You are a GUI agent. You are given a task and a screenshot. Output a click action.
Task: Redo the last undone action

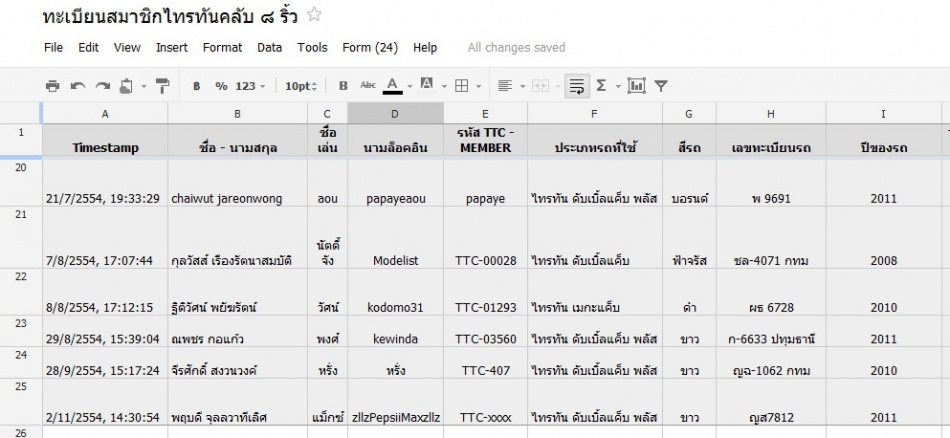coord(102,86)
